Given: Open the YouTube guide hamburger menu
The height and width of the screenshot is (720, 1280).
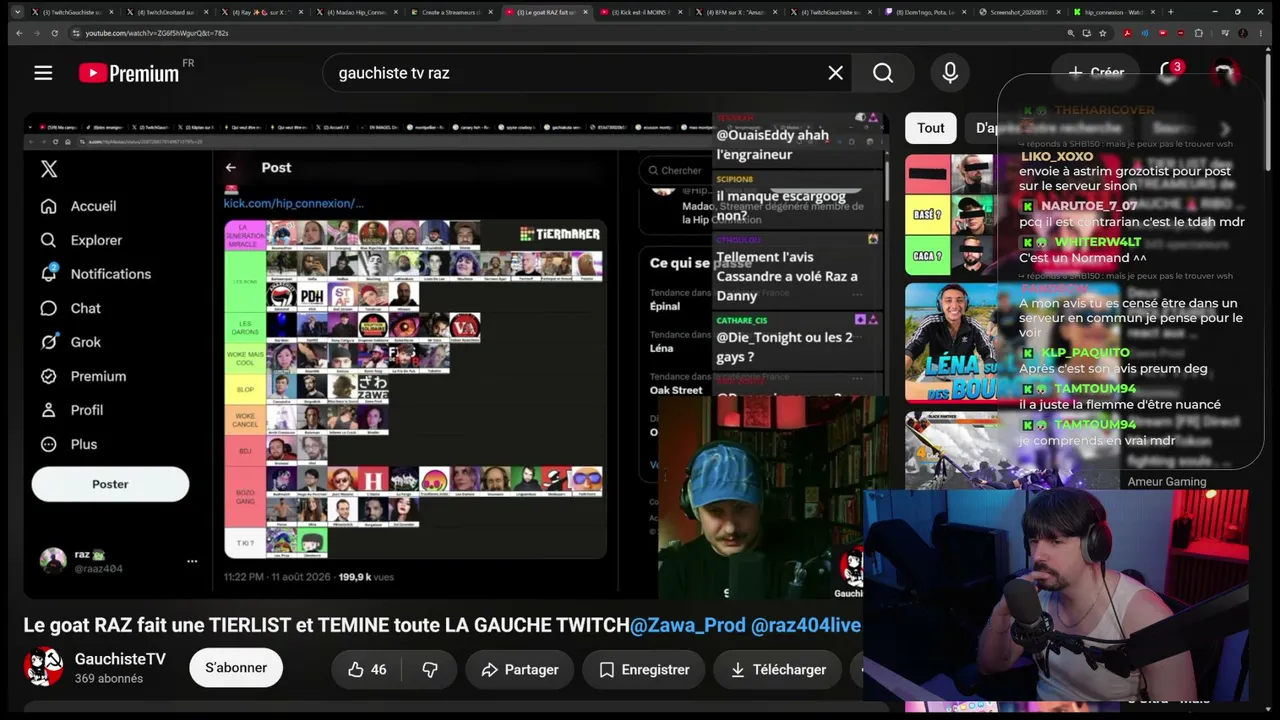Looking at the screenshot, I should [x=43, y=73].
